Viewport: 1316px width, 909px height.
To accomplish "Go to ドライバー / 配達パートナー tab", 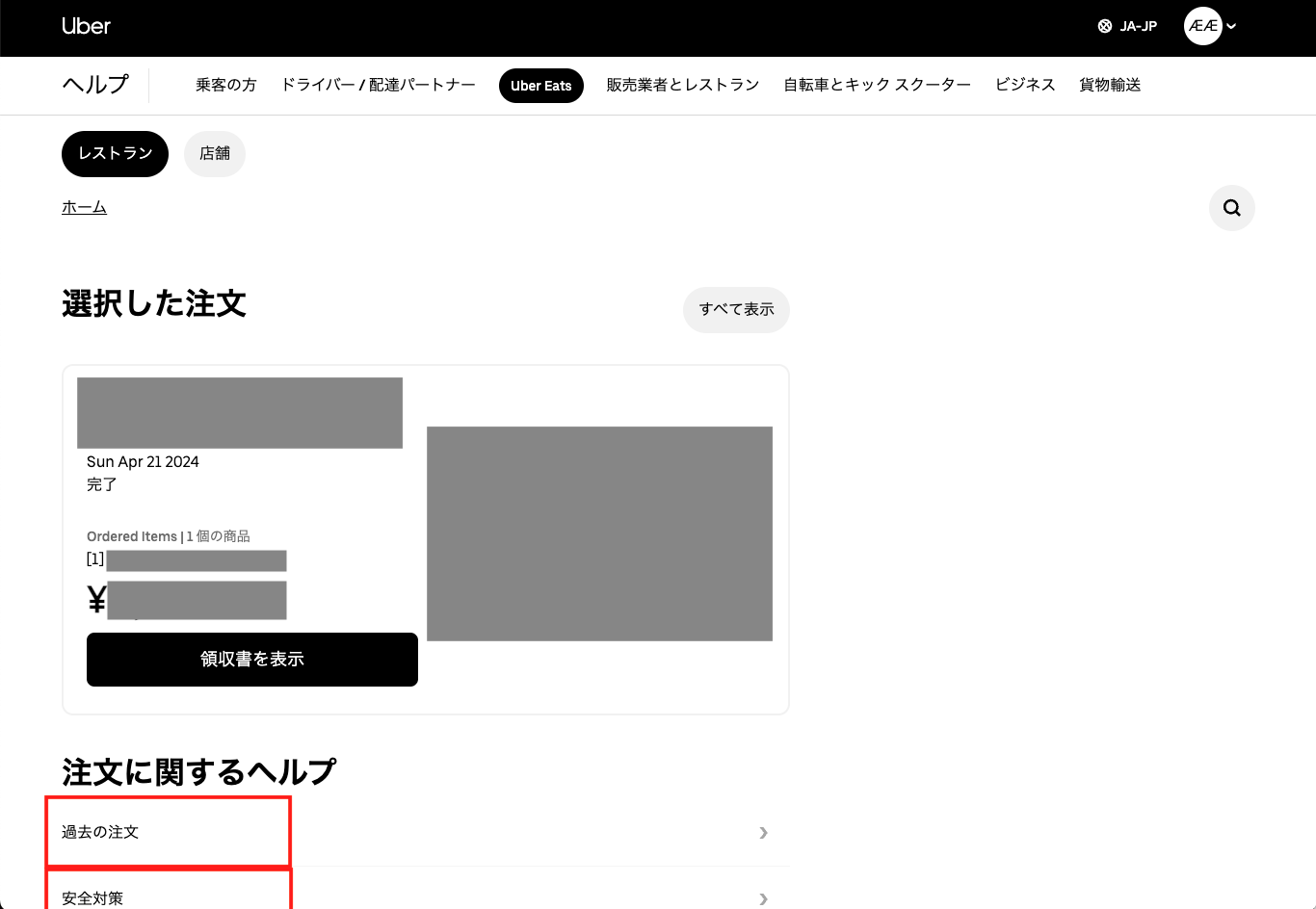I will (x=378, y=86).
